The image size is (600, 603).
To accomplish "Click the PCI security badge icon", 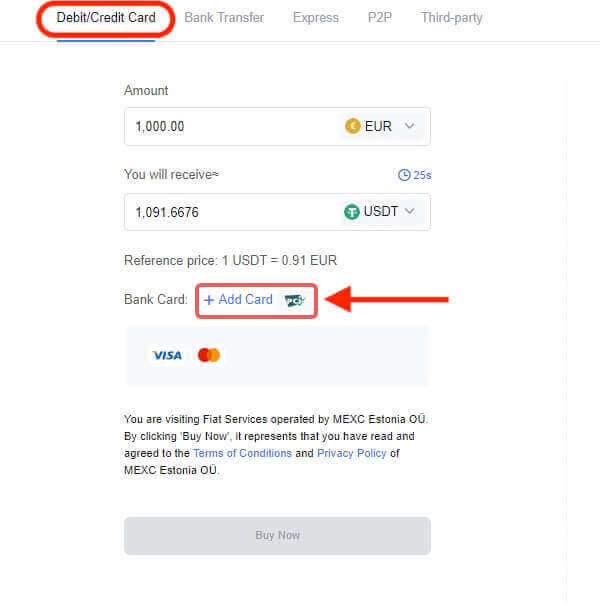I will (x=295, y=300).
